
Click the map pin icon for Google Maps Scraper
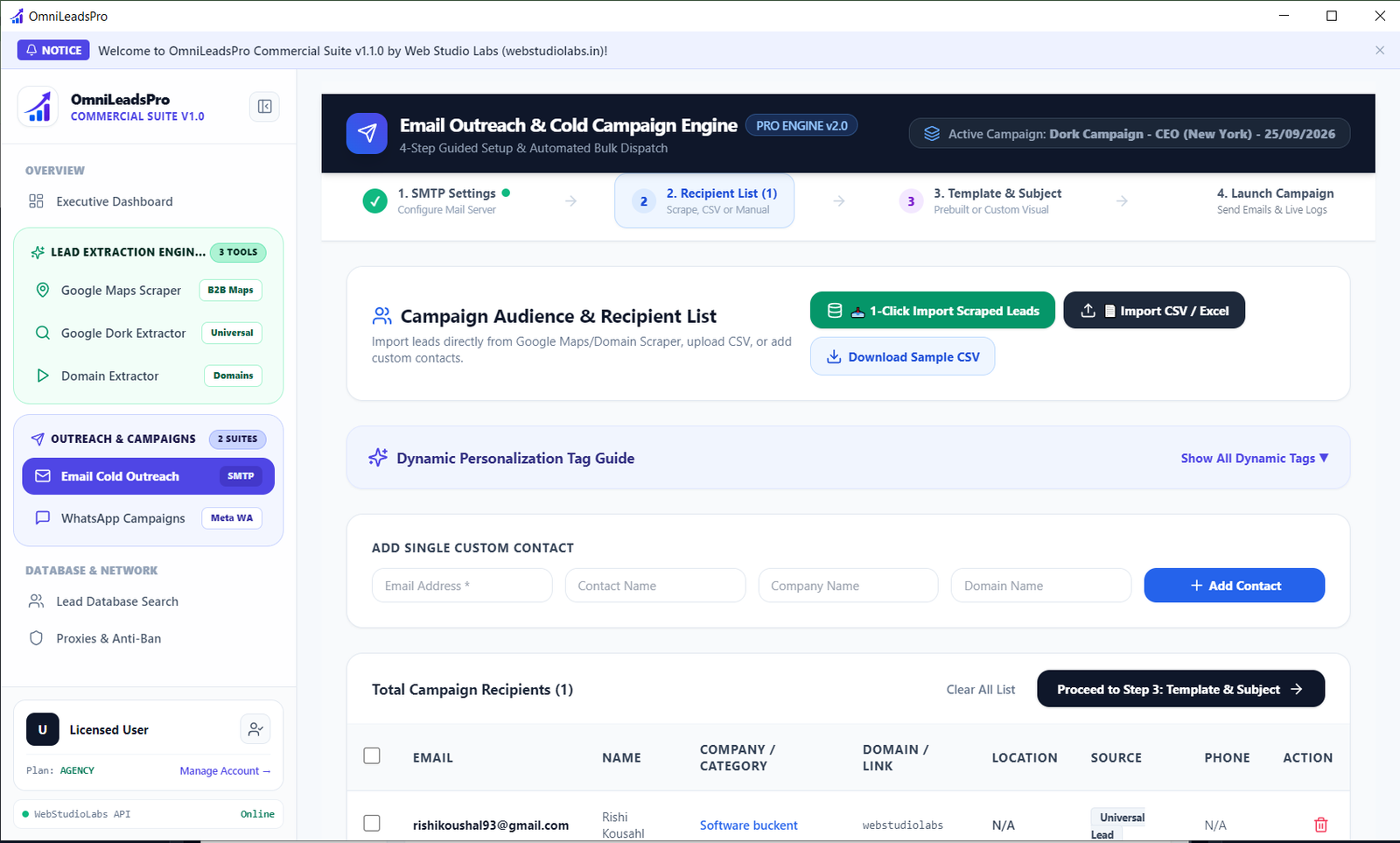coord(42,290)
